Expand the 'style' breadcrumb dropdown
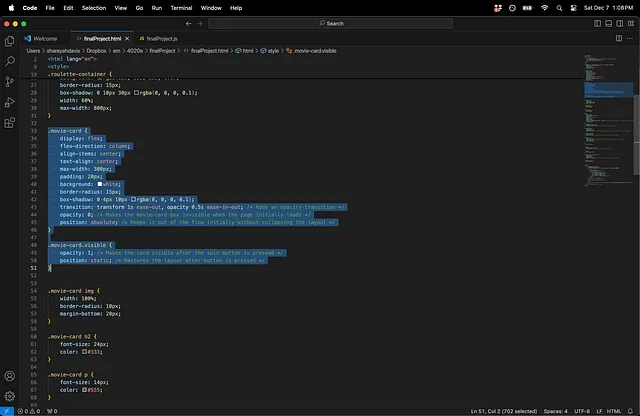Screen dimensions: 640x416 (271, 49)
